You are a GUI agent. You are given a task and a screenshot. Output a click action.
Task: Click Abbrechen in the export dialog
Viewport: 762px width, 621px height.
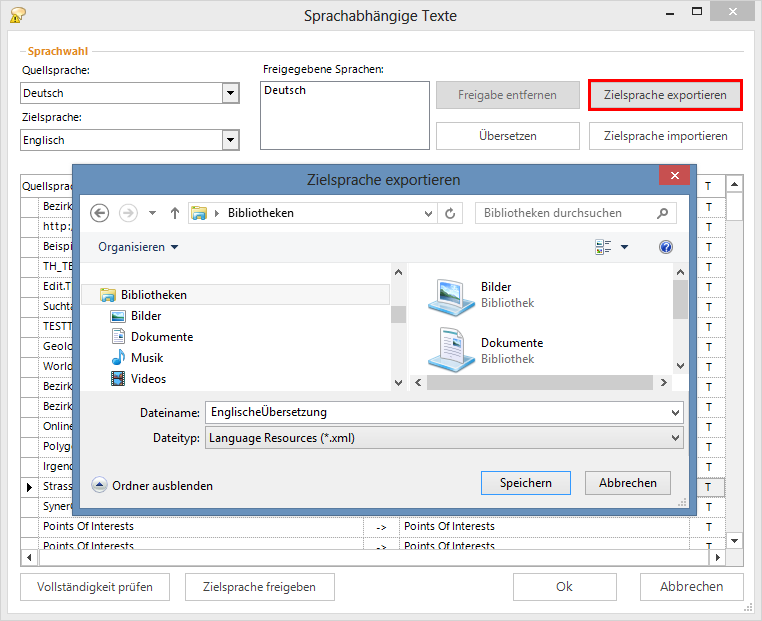click(x=627, y=483)
